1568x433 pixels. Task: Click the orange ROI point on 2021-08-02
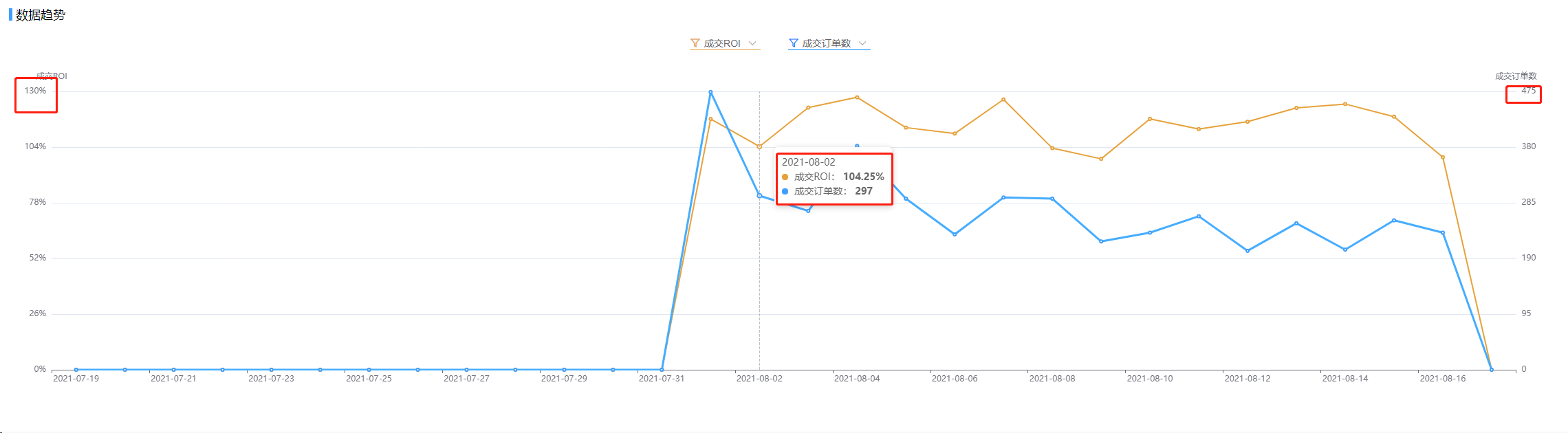click(759, 146)
